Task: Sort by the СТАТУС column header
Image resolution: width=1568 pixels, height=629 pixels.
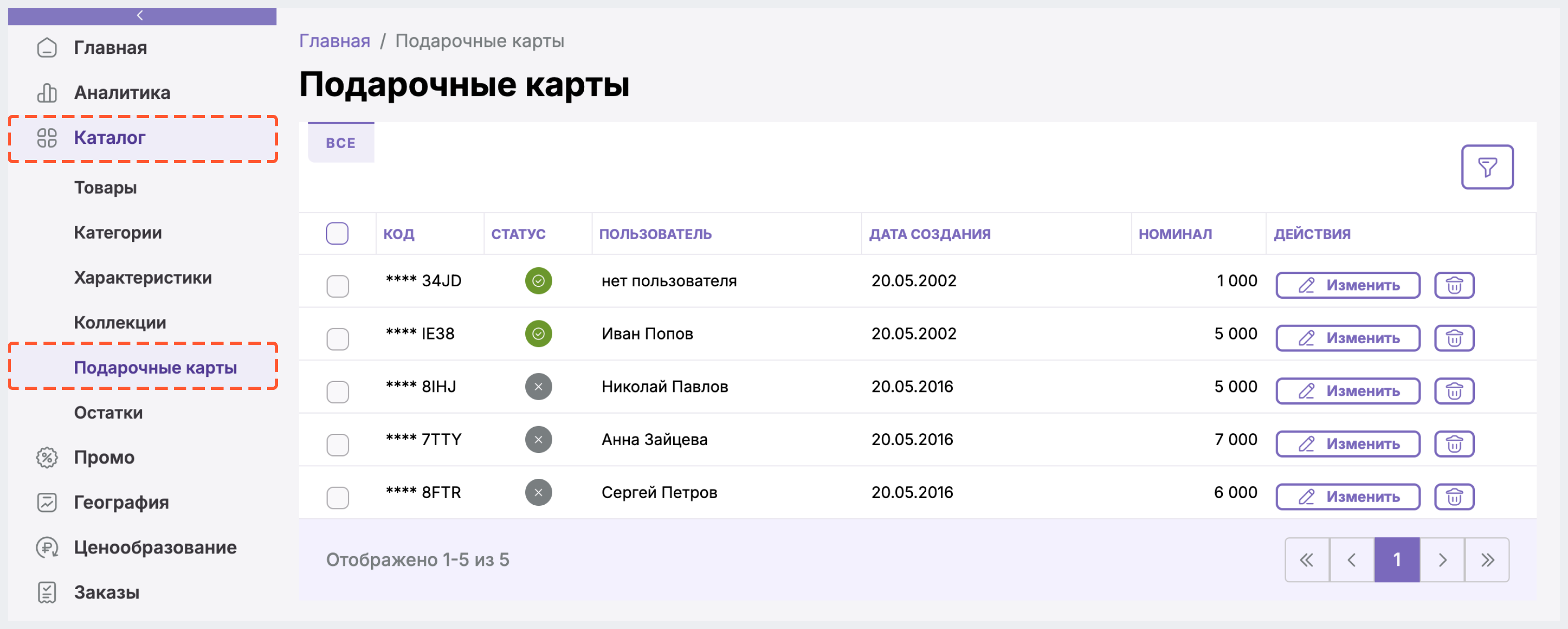Action: coord(518,234)
